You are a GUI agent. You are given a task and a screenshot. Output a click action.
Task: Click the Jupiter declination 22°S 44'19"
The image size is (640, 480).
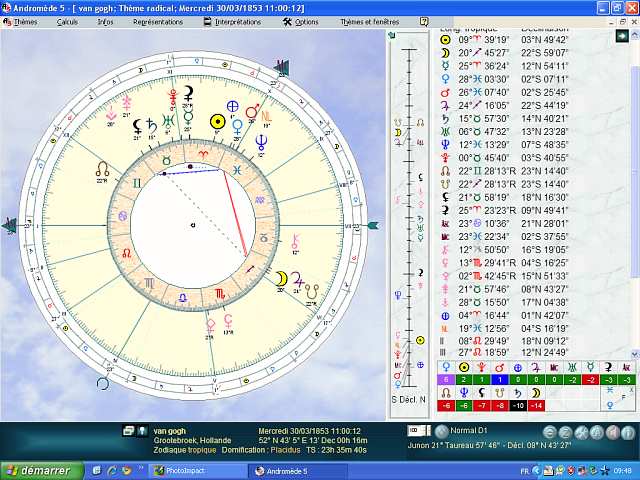[x=544, y=105]
